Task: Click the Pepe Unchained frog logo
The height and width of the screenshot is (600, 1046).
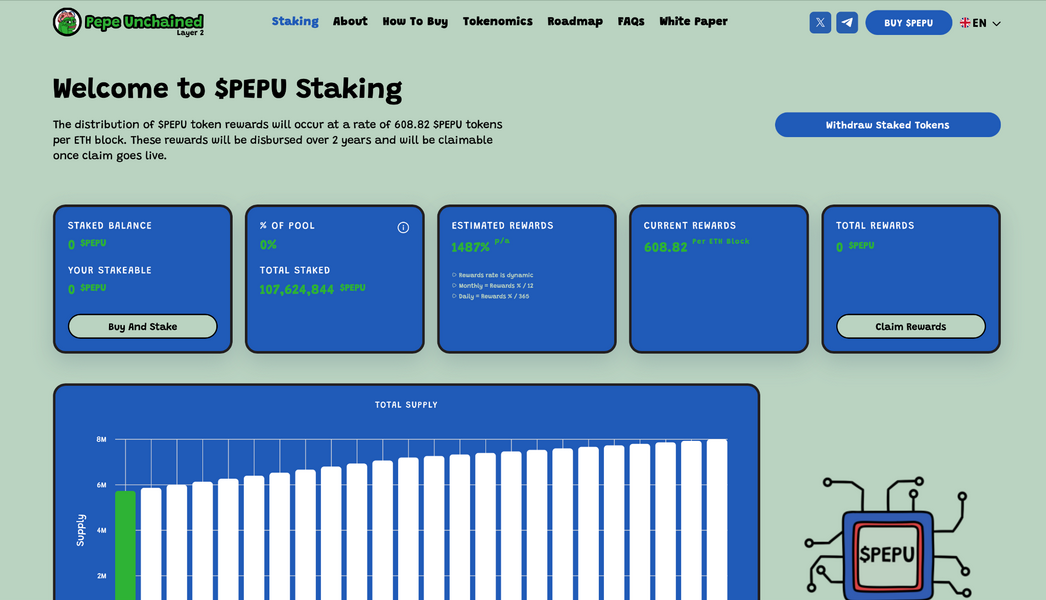Action: click(67, 22)
